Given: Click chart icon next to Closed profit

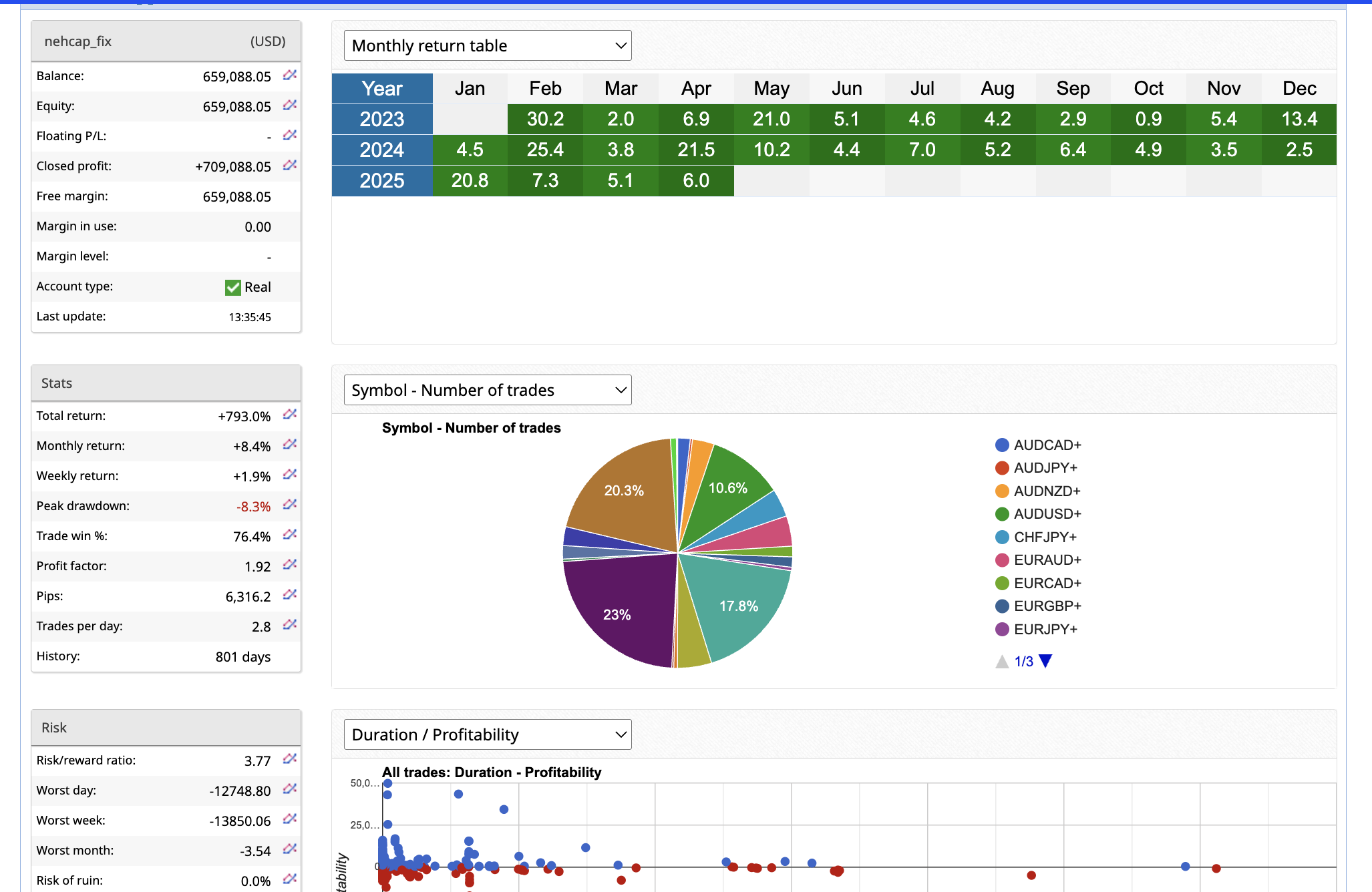Looking at the screenshot, I should tap(289, 165).
